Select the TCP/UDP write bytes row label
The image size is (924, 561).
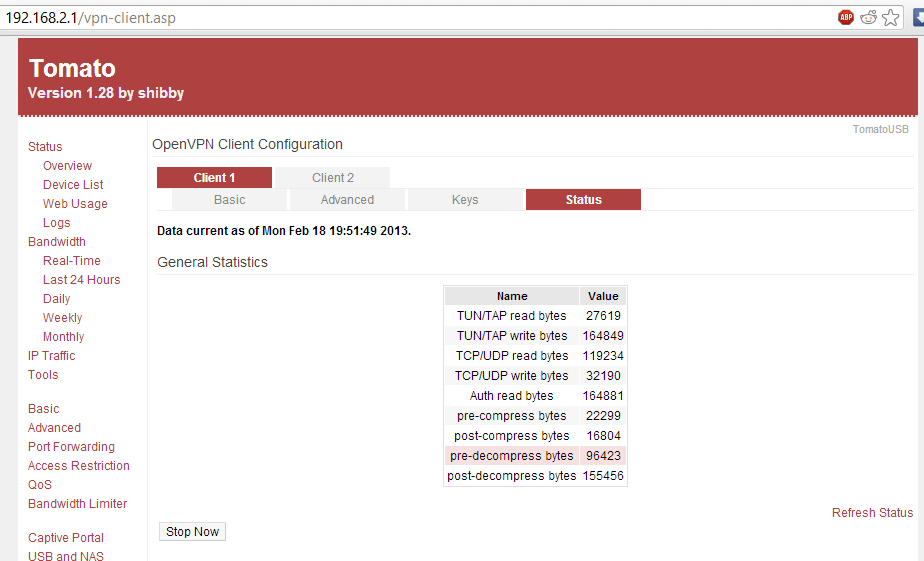[512, 376]
